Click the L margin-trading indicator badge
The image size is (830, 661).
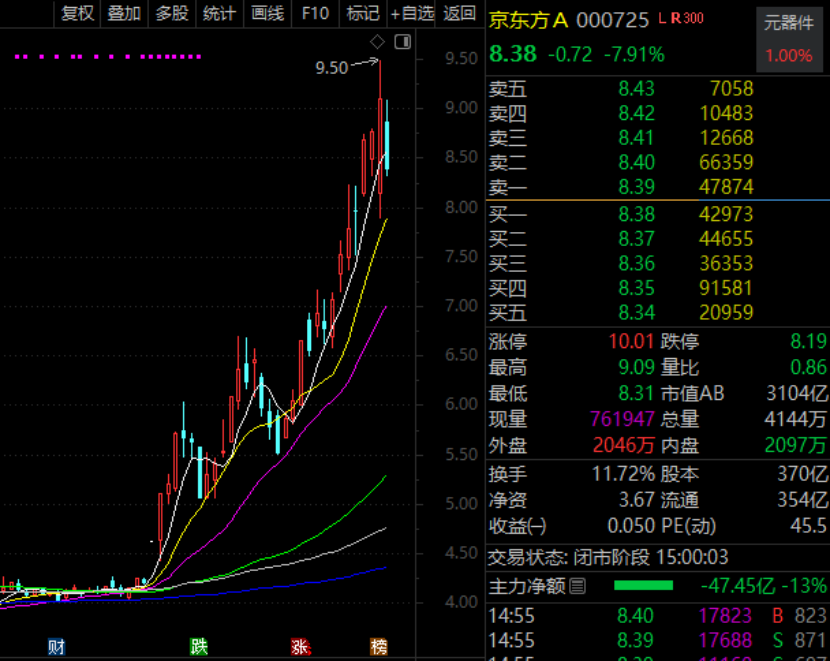point(662,18)
